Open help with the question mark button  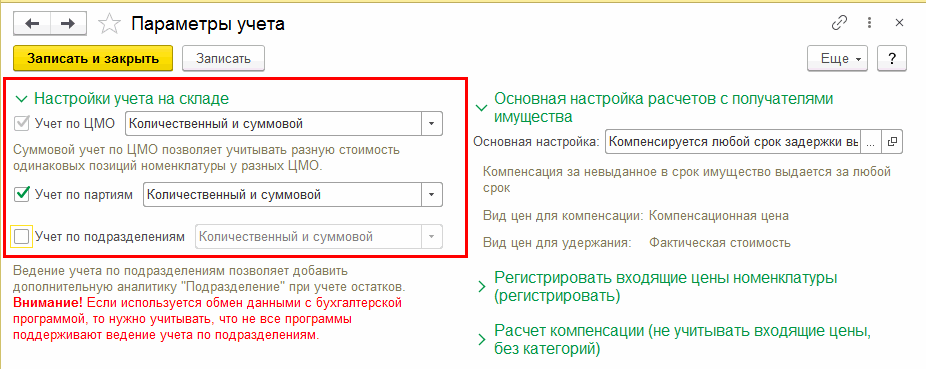coord(892,59)
